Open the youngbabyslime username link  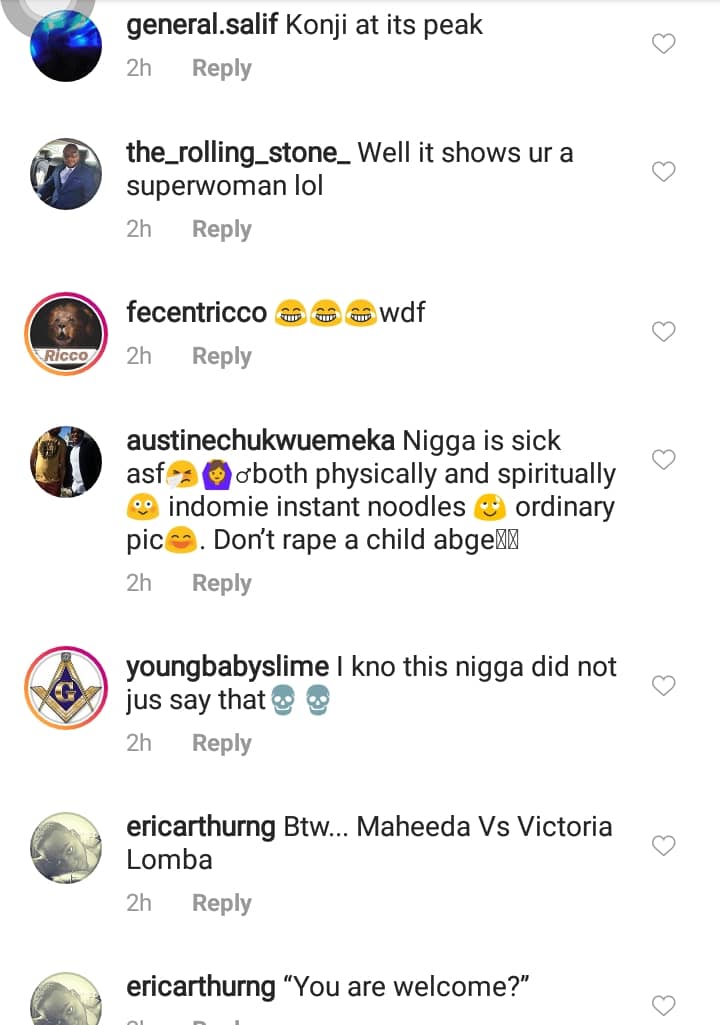(x=227, y=667)
